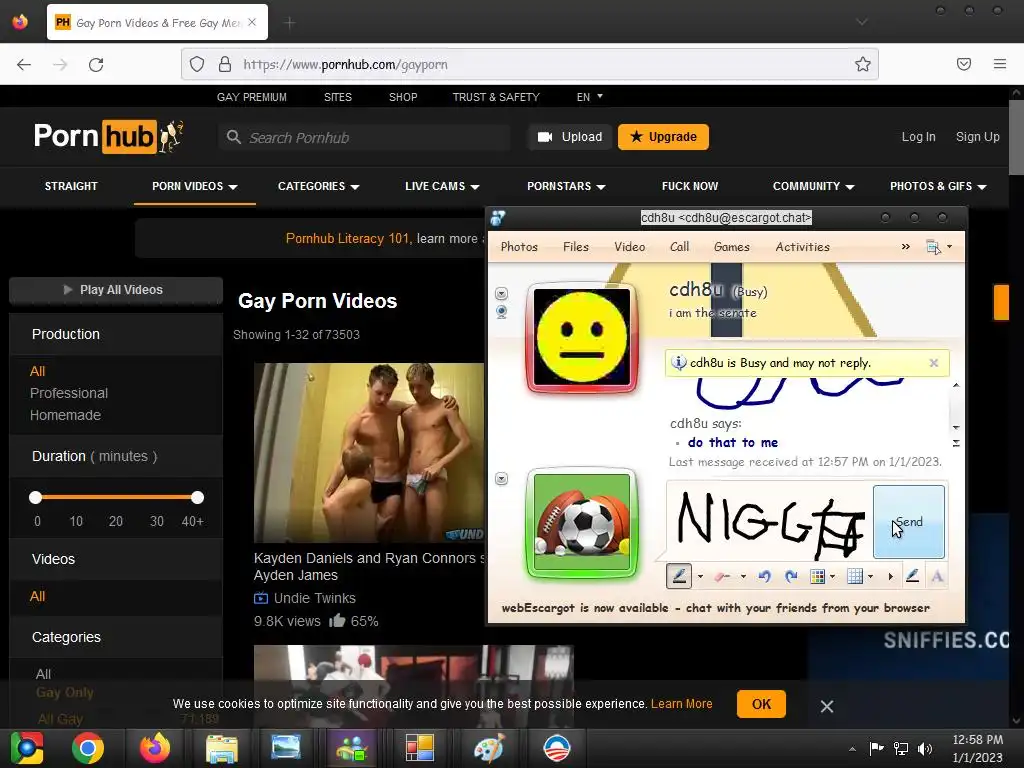Launch Chrome from the taskbar
The height and width of the screenshot is (768, 1024).
tap(88, 748)
